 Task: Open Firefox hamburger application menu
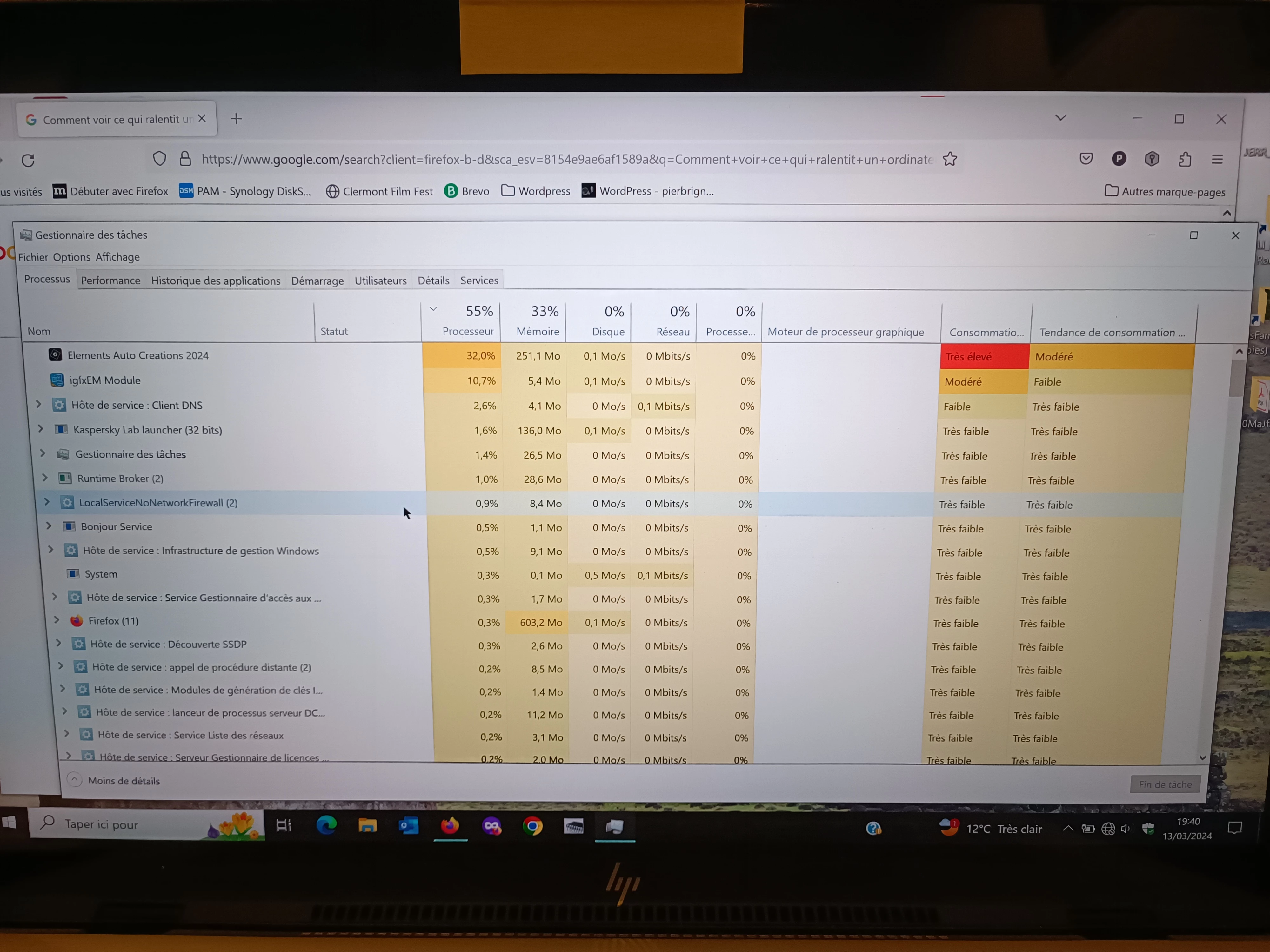click(x=1217, y=160)
